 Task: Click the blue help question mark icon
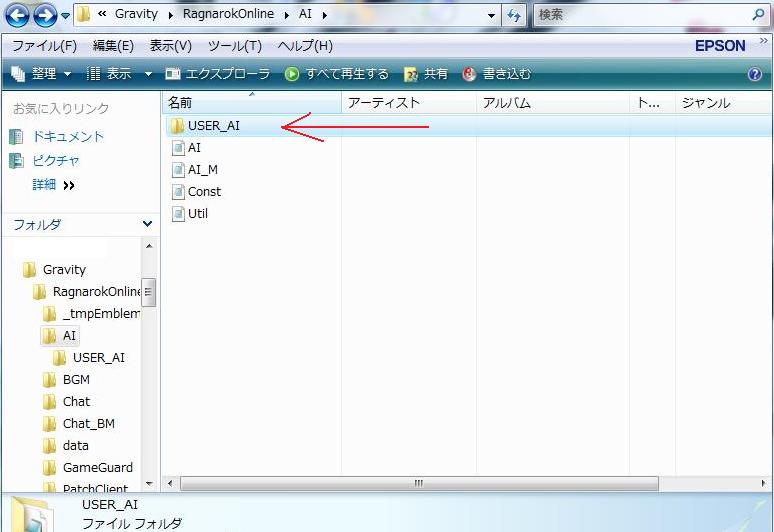click(755, 74)
